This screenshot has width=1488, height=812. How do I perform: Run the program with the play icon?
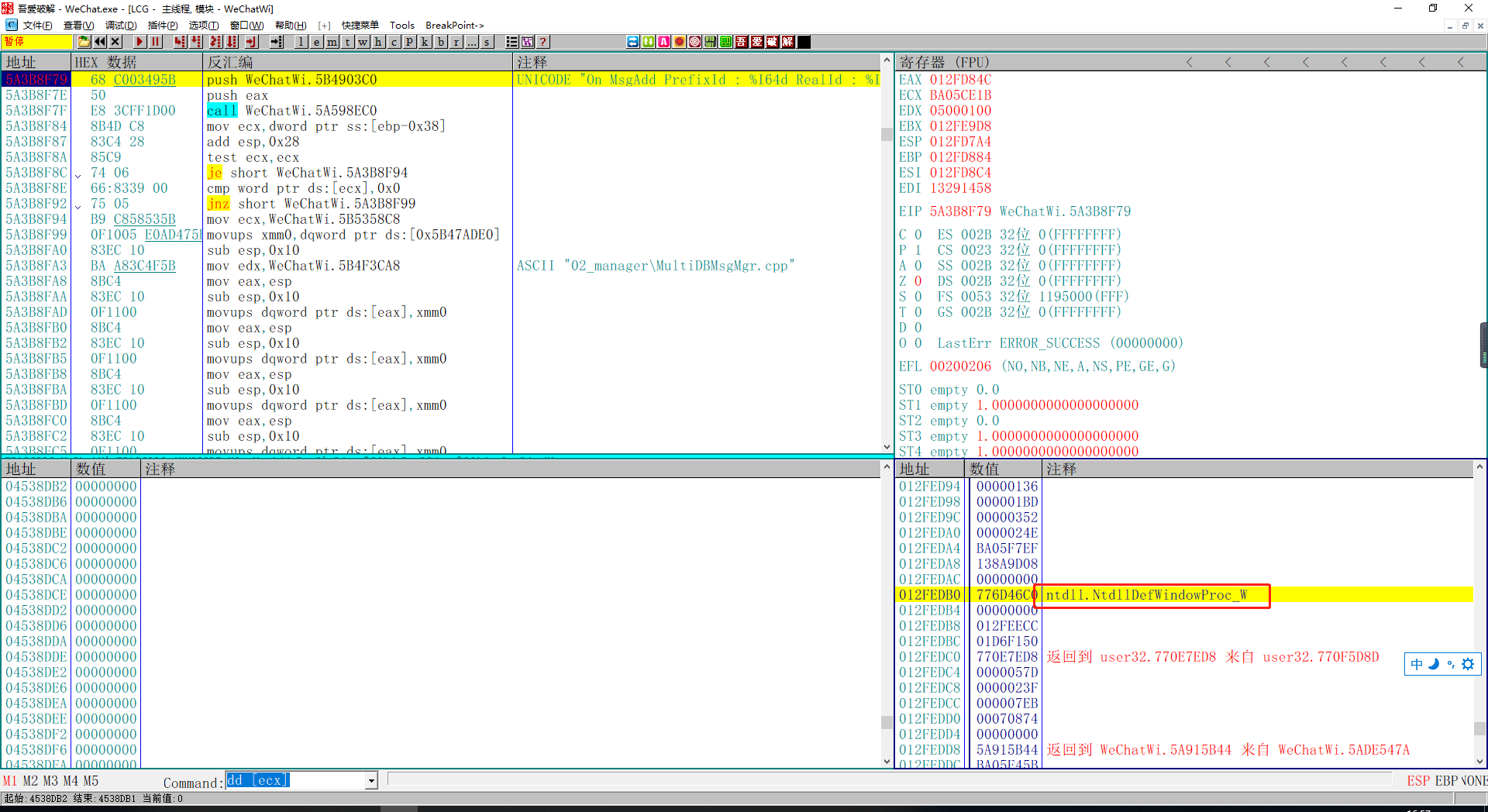pyautogui.click(x=139, y=42)
